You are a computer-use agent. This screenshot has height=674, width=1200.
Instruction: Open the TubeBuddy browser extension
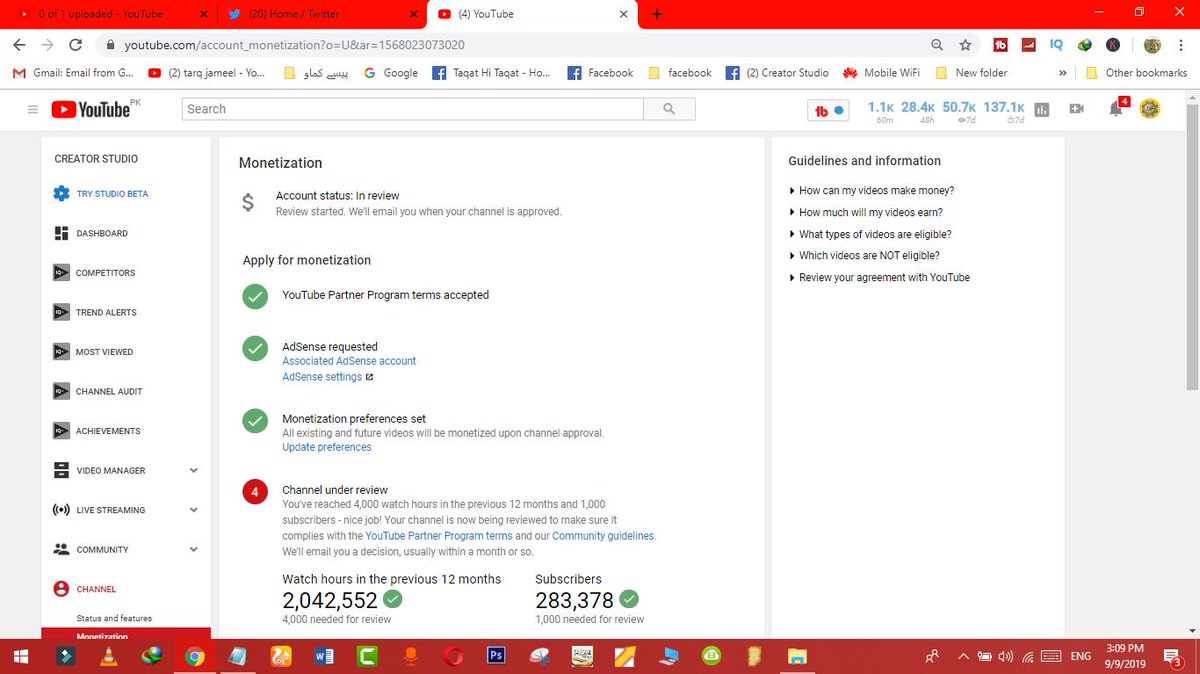[x=1000, y=45]
